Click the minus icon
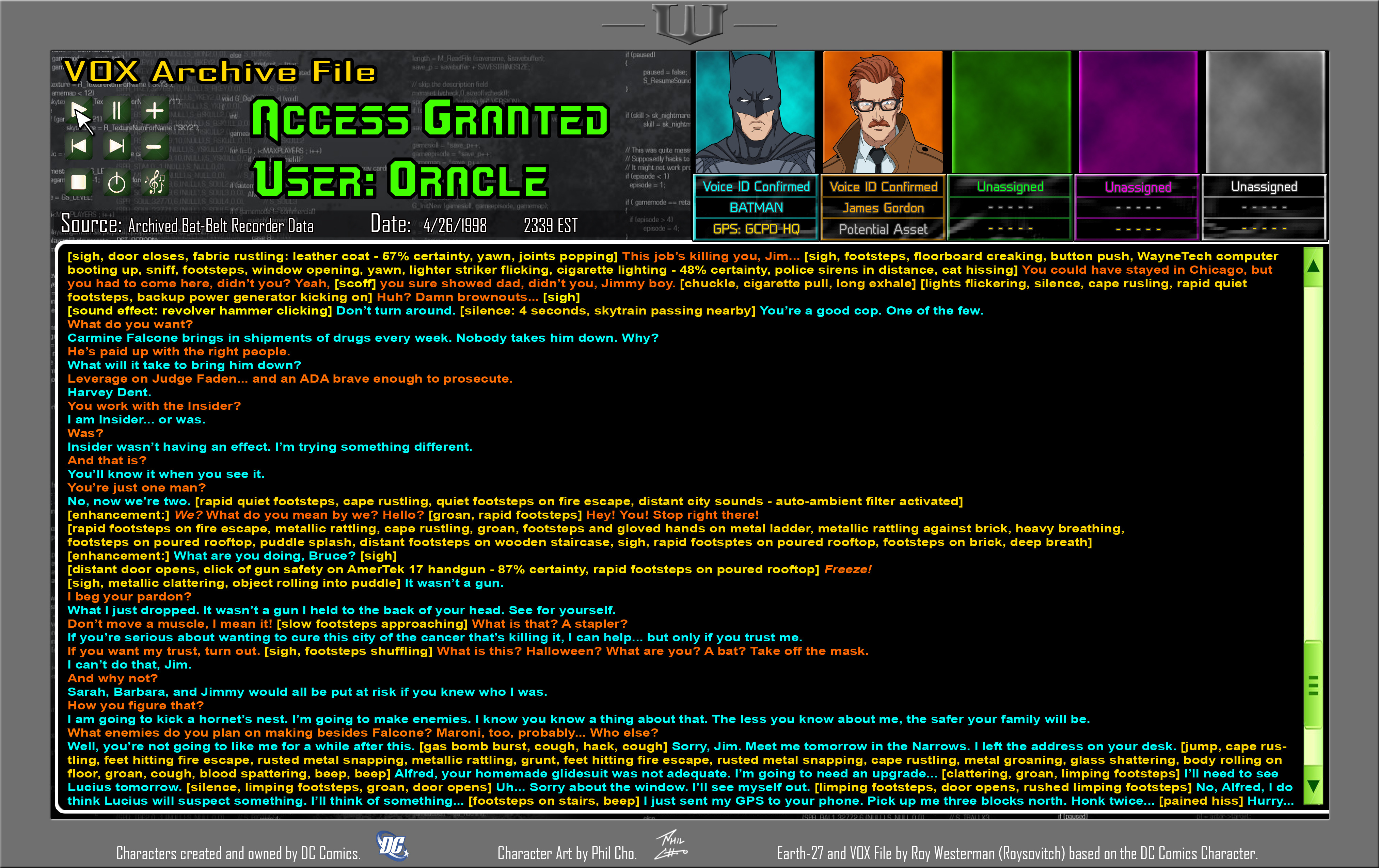Image resolution: width=1379 pixels, height=868 pixels. click(x=154, y=147)
